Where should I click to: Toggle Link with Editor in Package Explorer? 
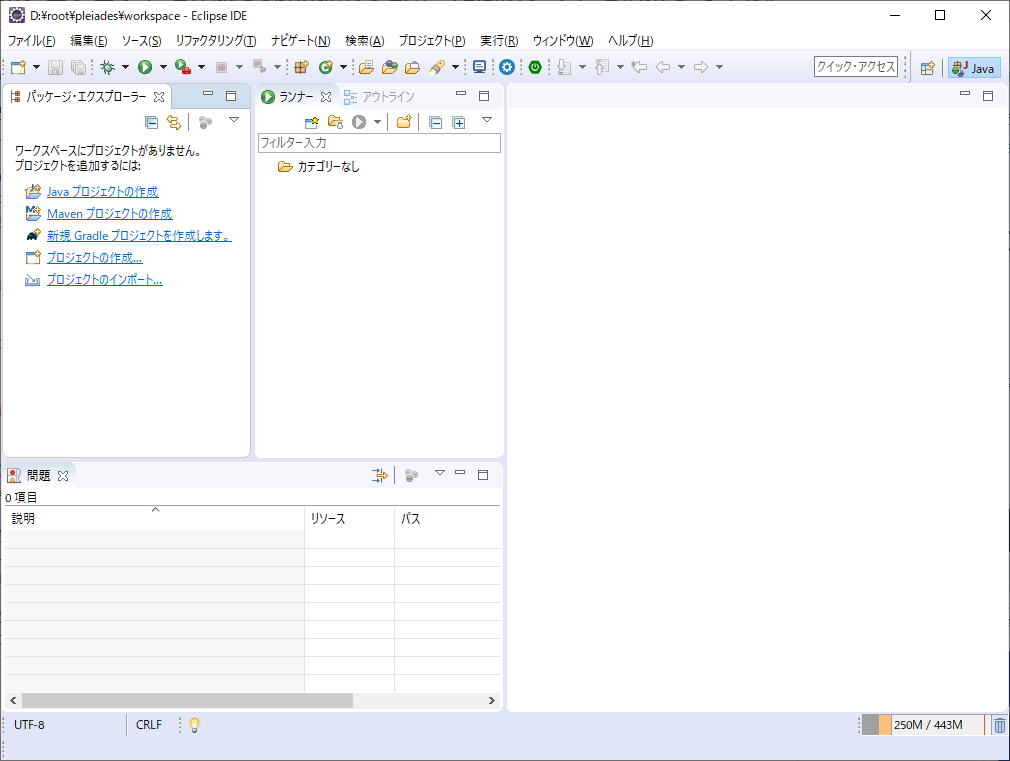172,121
